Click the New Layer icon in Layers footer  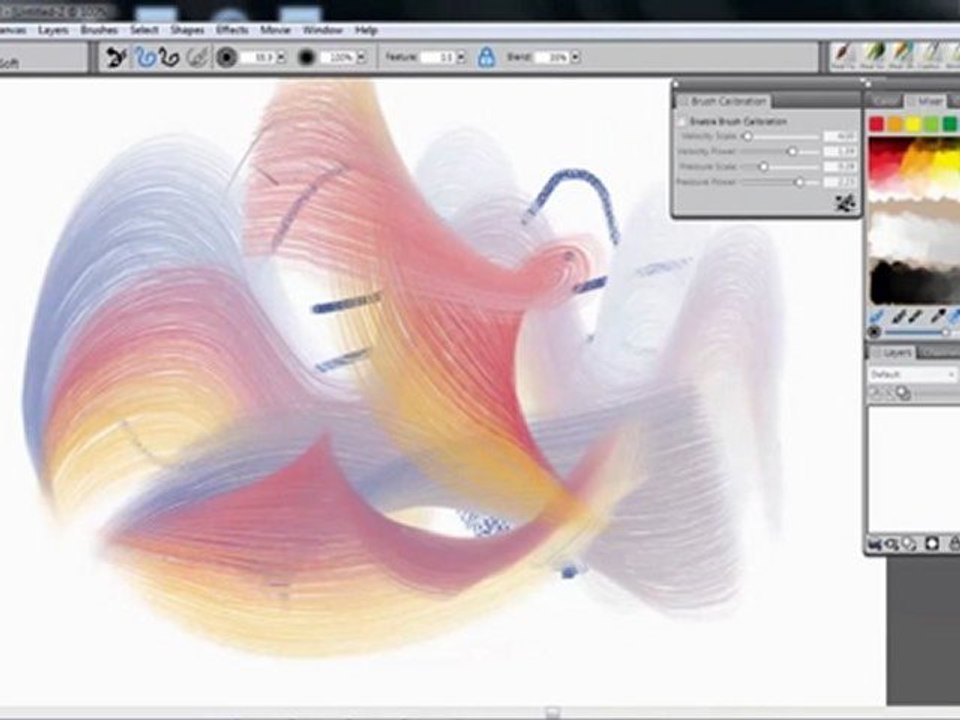910,544
